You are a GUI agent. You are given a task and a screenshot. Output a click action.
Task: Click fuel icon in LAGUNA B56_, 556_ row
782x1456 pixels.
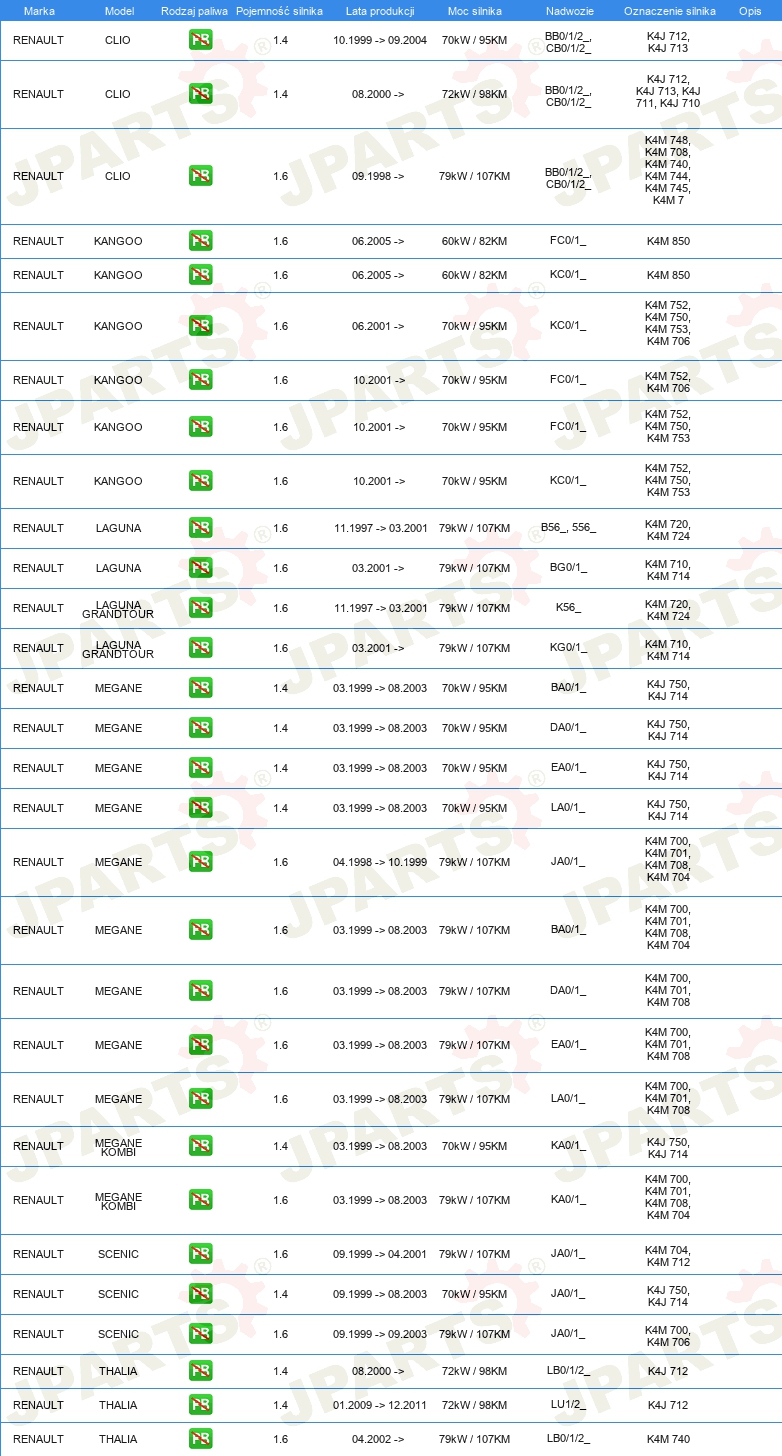(200, 528)
